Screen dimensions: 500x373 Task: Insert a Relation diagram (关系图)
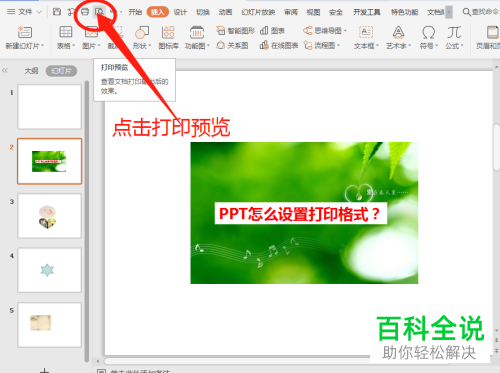click(232, 45)
